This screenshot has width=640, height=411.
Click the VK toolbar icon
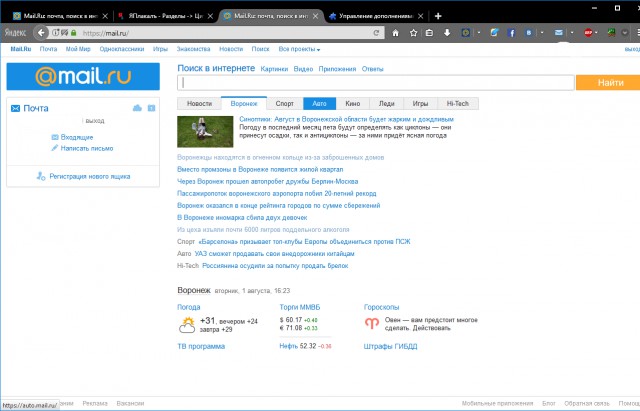[x=529, y=33]
